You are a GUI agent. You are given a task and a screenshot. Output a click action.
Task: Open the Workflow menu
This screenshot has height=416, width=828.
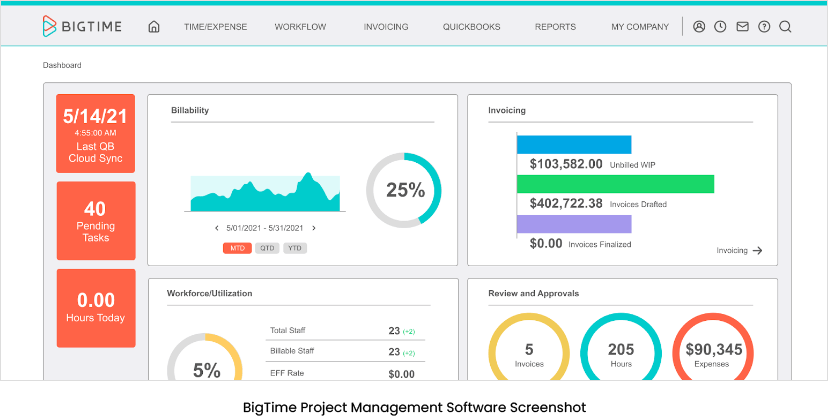(300, 27)
